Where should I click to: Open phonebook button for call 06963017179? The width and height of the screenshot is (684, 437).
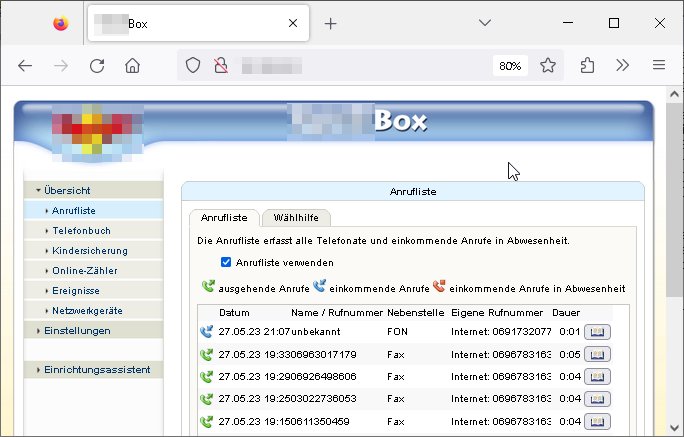(597, 355)
